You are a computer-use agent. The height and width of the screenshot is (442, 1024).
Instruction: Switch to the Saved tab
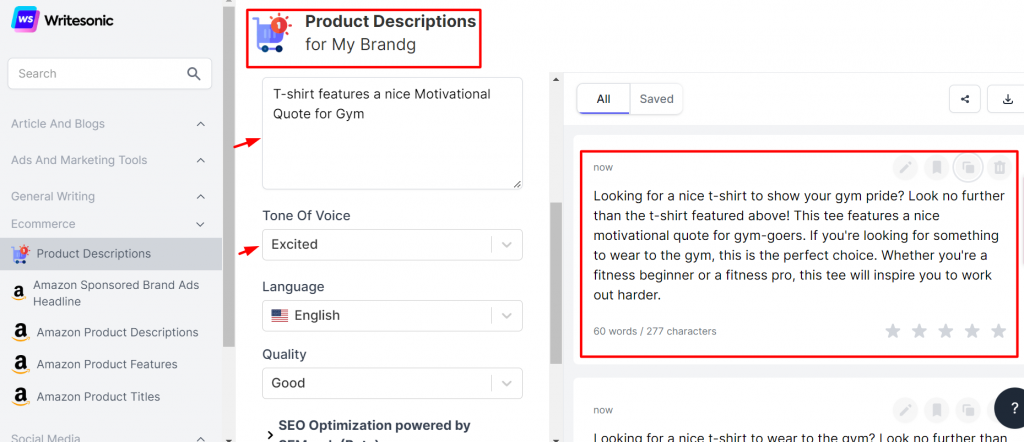tap(656, 99)
